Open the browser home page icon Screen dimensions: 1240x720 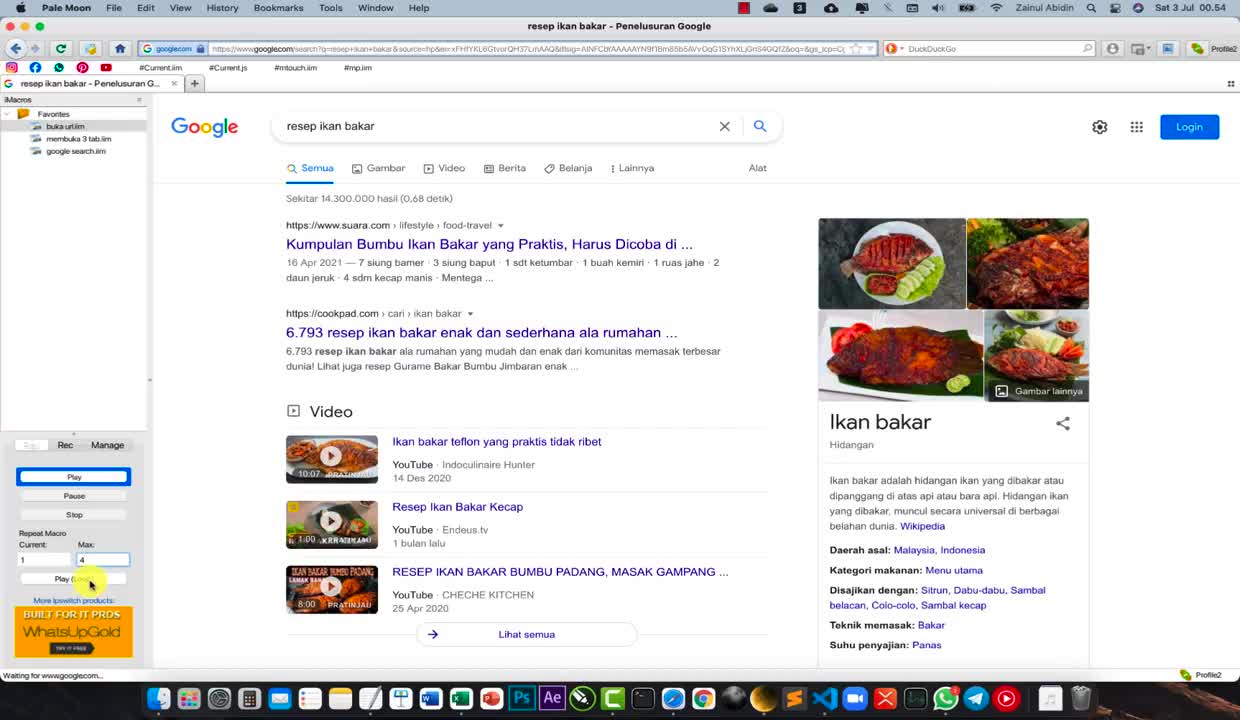tap(120, 48)
